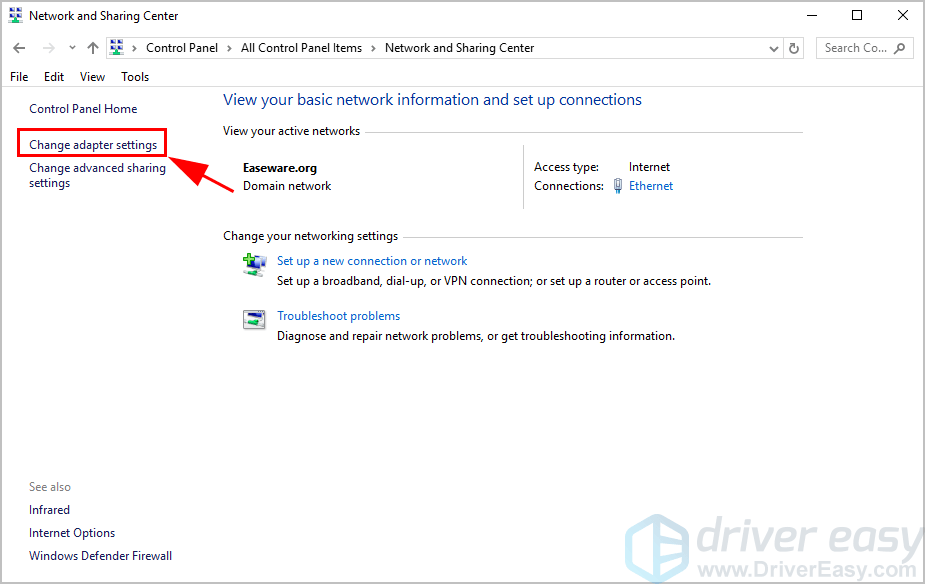
Task: Minimize the Network and Sharing Center window
Action: point(812,15)
